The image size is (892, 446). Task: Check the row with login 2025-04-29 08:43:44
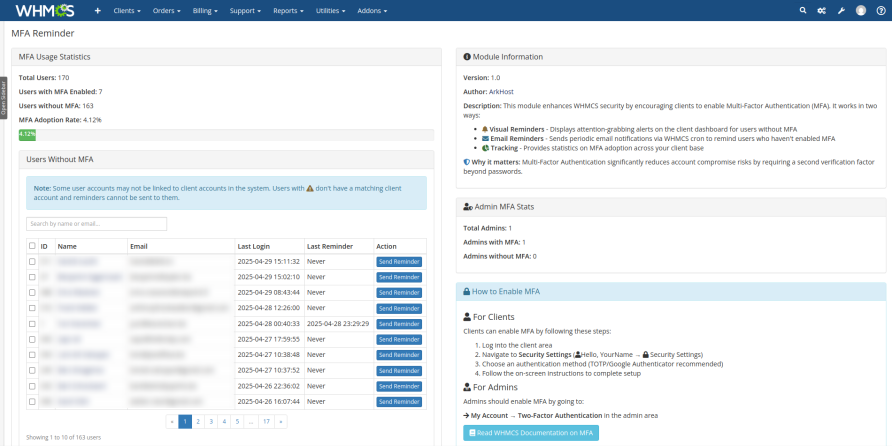(32, 292)
